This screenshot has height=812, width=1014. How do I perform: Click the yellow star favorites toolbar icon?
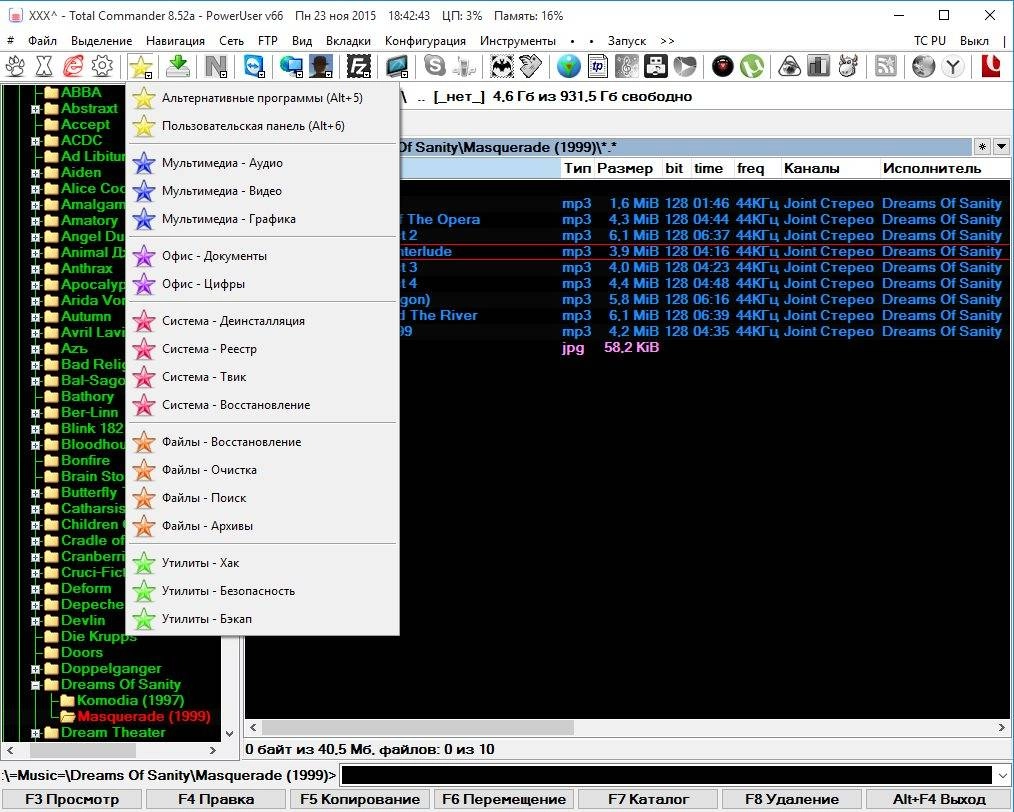[140, 66]
